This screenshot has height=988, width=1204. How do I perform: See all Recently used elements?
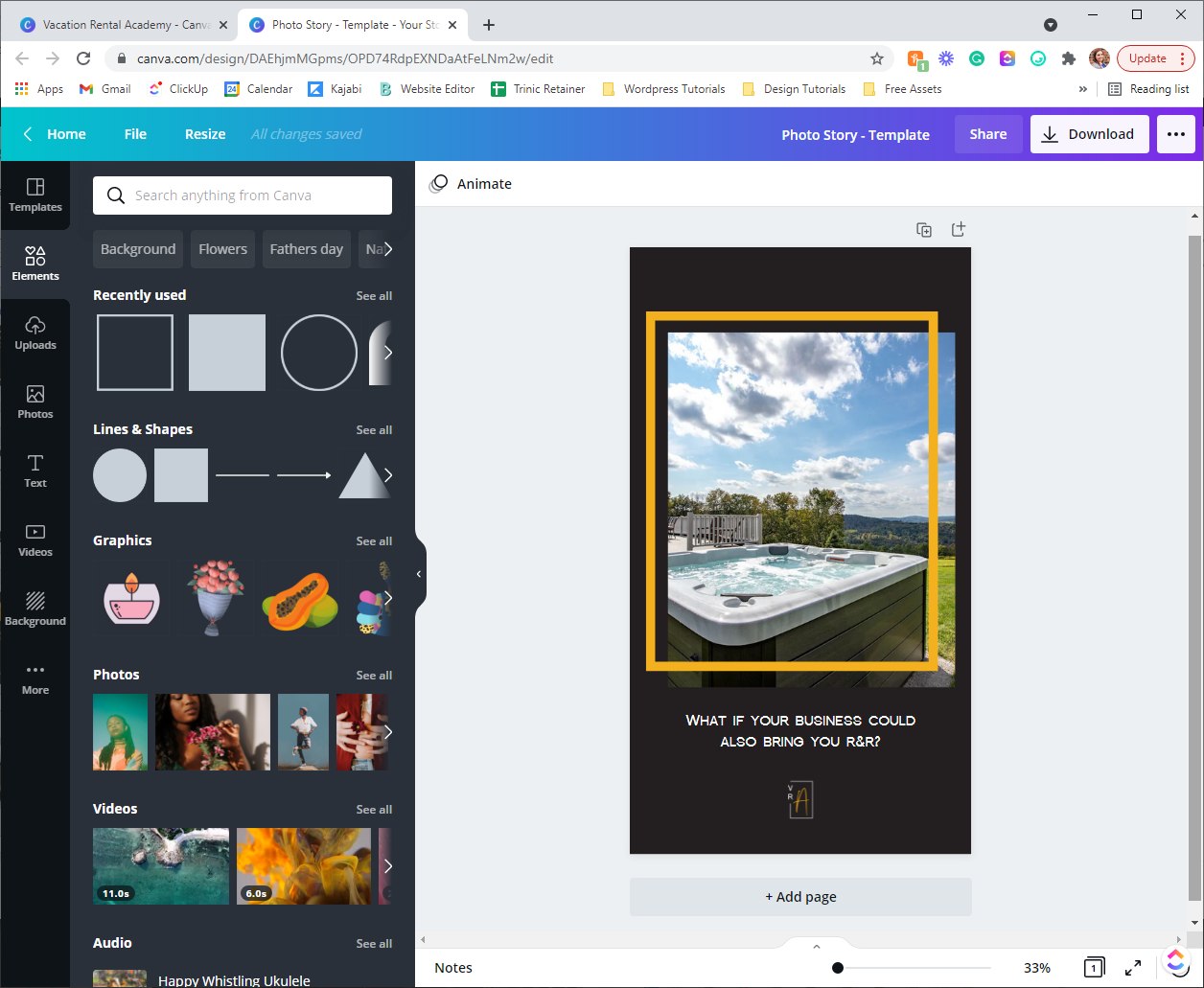[x=374, y=296]
